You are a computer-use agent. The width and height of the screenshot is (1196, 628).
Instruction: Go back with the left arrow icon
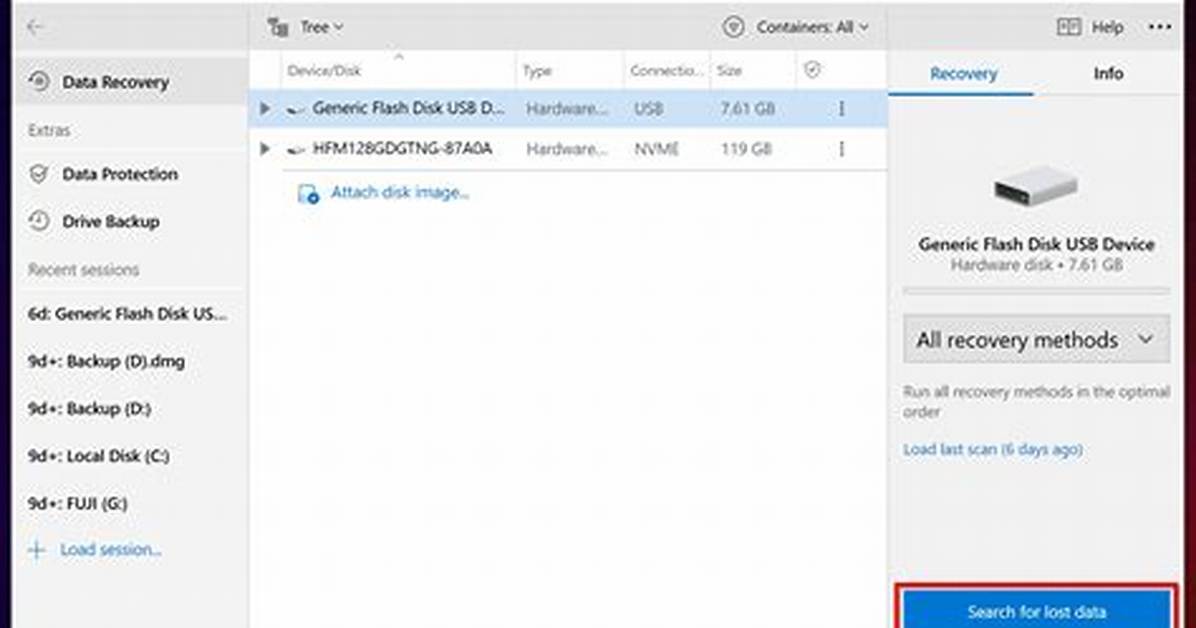point(35,27)
